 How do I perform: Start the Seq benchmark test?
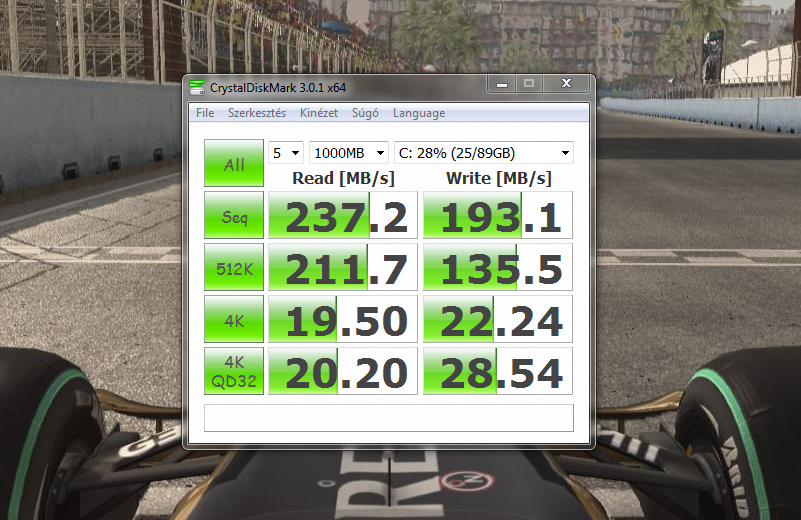click(234, 215)
